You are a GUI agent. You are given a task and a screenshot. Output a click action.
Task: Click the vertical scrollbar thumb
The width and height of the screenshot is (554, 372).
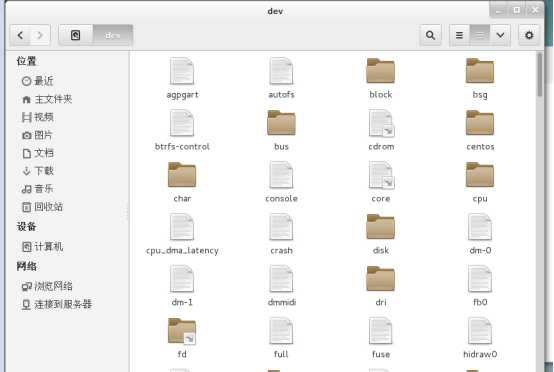(x=540, y=75)
